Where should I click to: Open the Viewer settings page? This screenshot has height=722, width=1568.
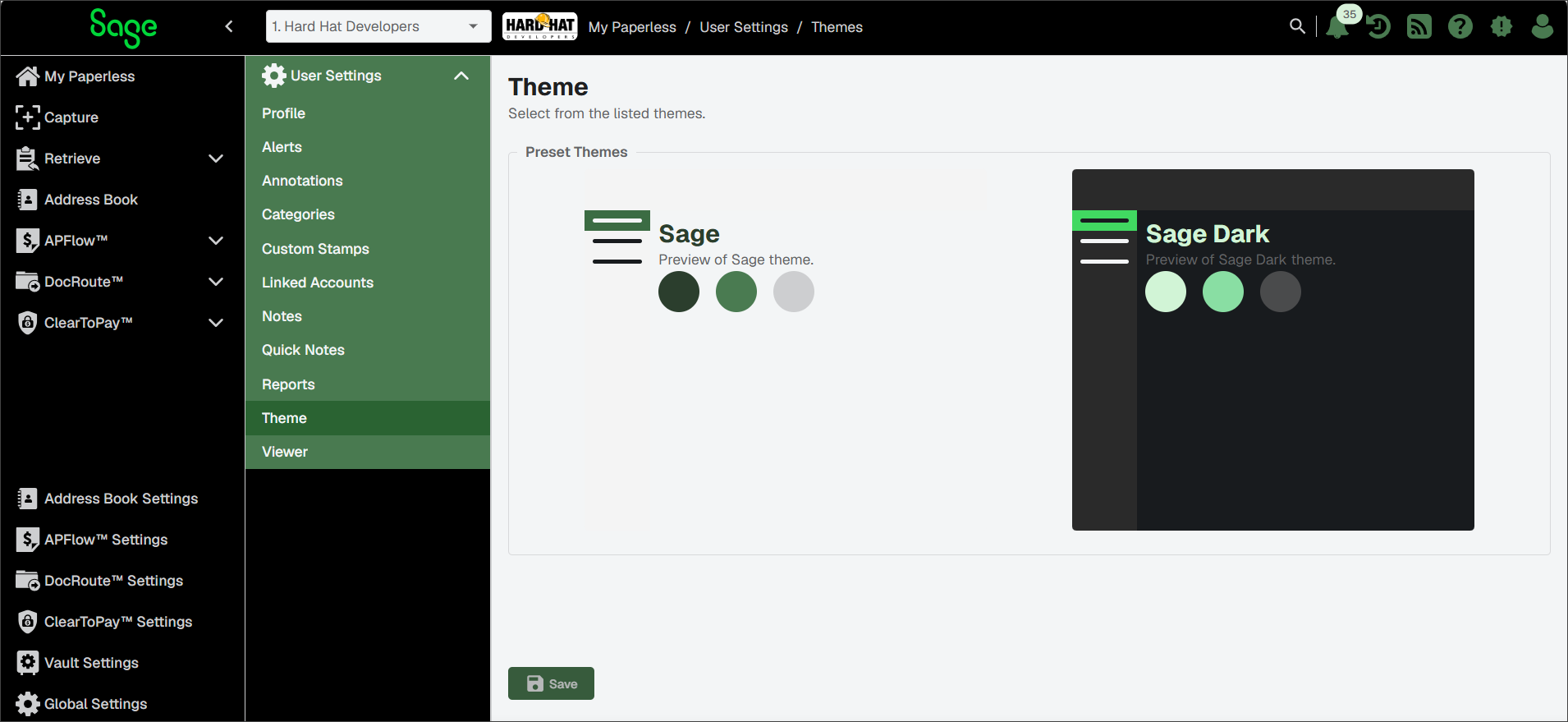368,452
